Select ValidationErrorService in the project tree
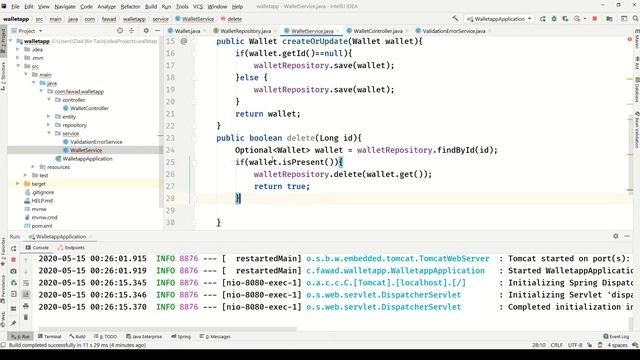This screenshot has width=640, height=360. click(x=96, y=142)
